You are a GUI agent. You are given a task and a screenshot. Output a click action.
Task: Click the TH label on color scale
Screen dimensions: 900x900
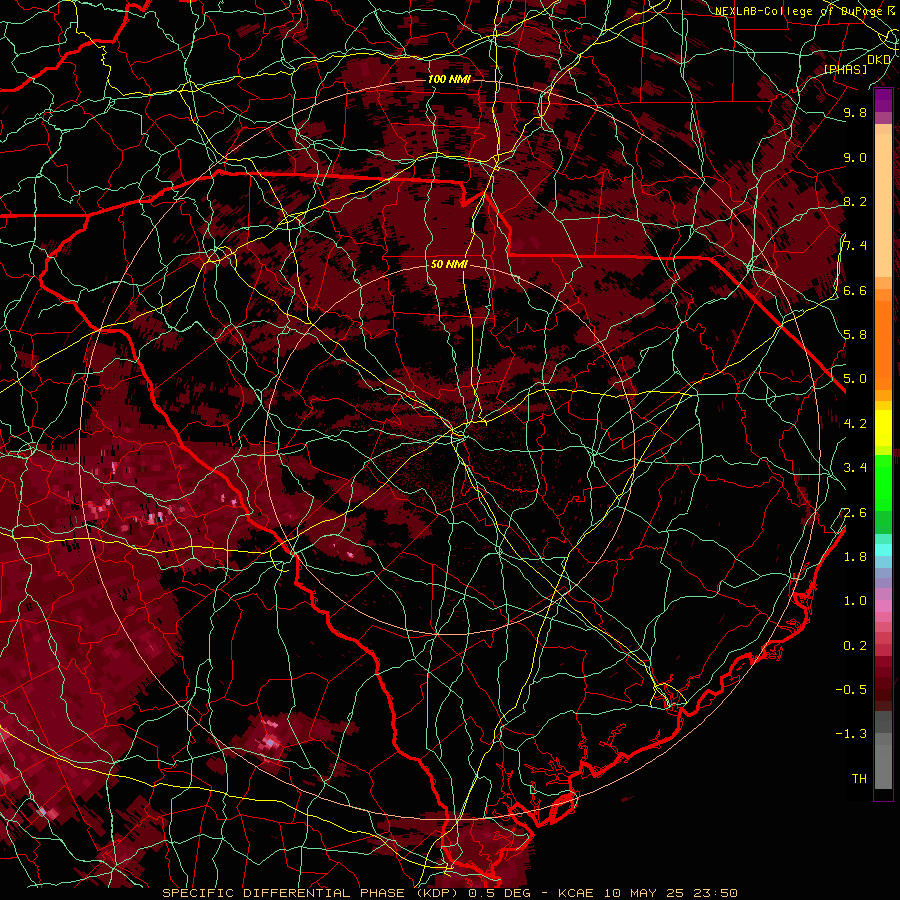859,779
